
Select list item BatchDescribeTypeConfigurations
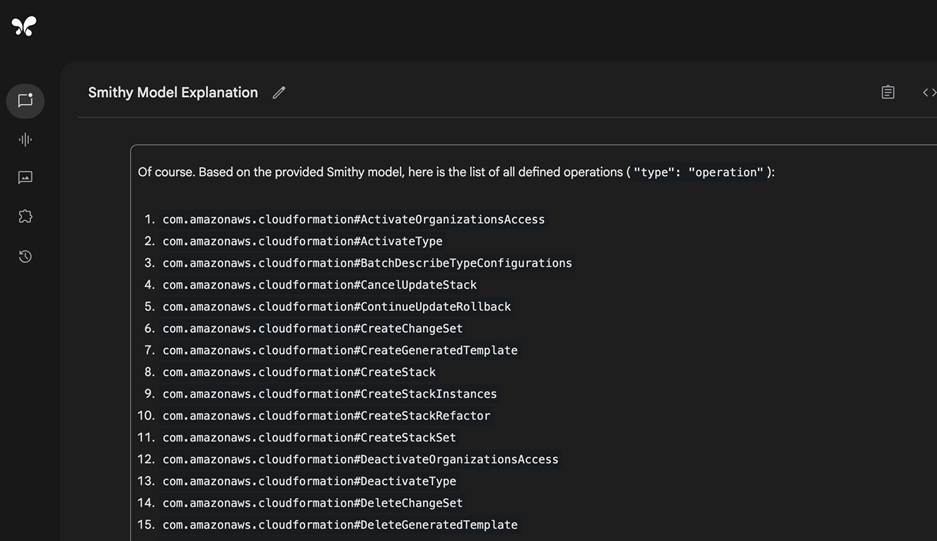coord(368,263)
